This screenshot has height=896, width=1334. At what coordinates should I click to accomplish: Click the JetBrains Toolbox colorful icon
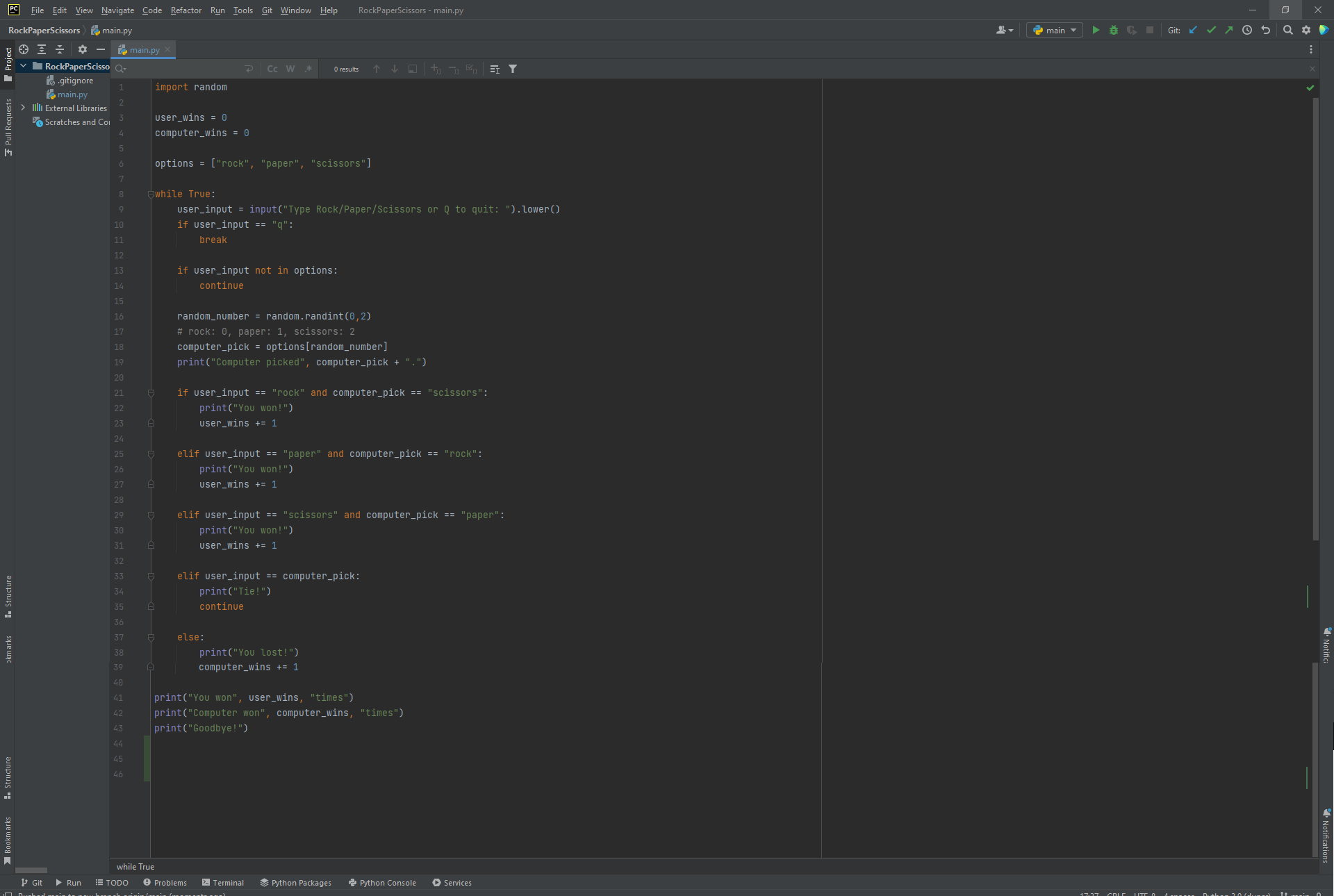tap(1324, 30)
